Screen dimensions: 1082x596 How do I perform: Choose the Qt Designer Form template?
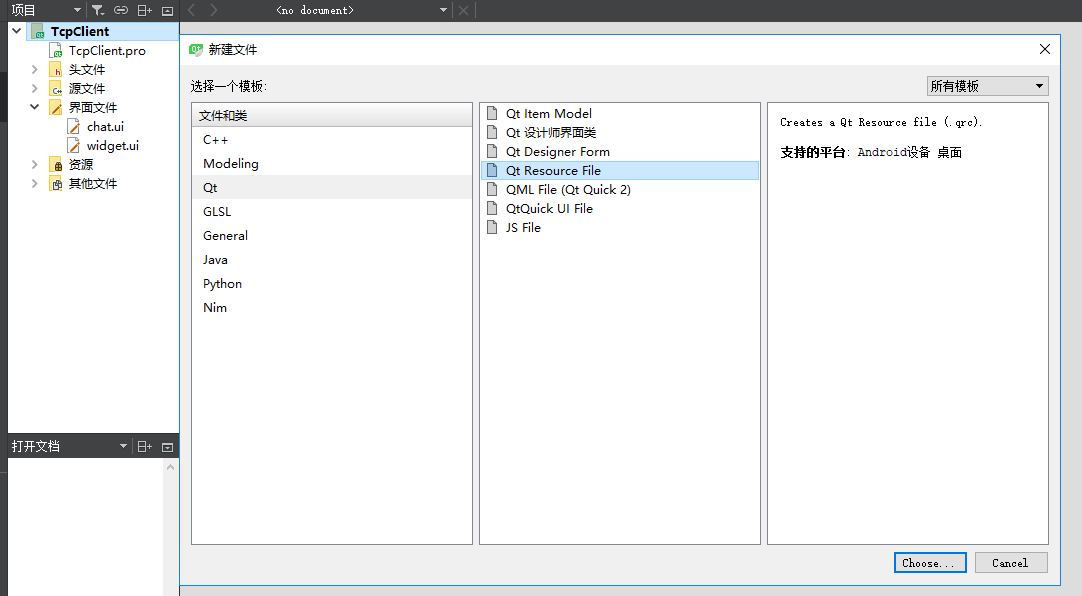[x=620, y=151]
